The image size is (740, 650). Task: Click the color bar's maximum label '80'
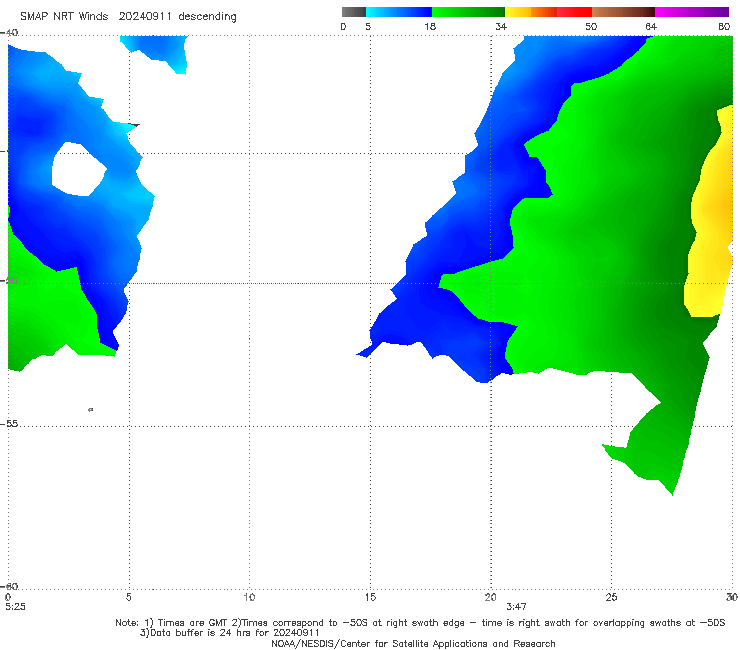point(724,26)
